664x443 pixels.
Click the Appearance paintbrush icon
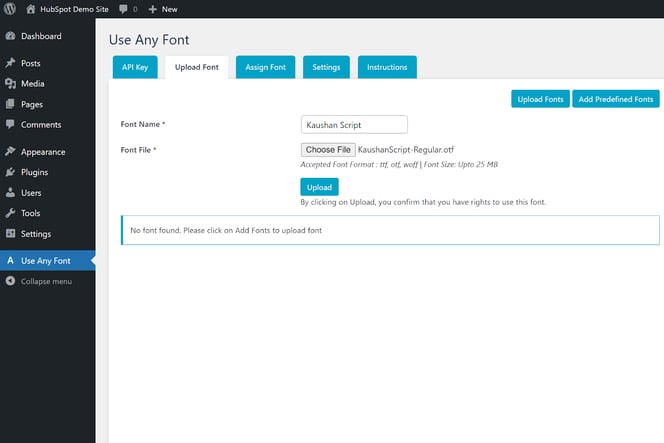click(11, 151)
